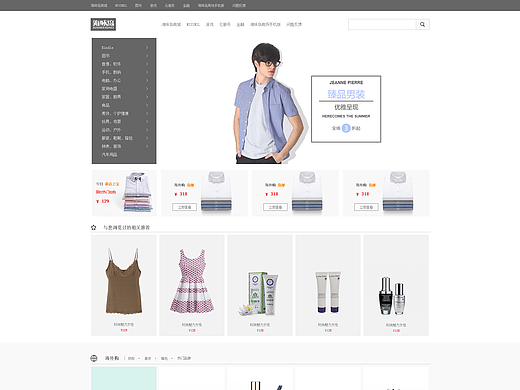This screenshot has width=520, height=390.
Task: Click the view button on leftmost ¥318 shirt card
Action: click(184, 207)
